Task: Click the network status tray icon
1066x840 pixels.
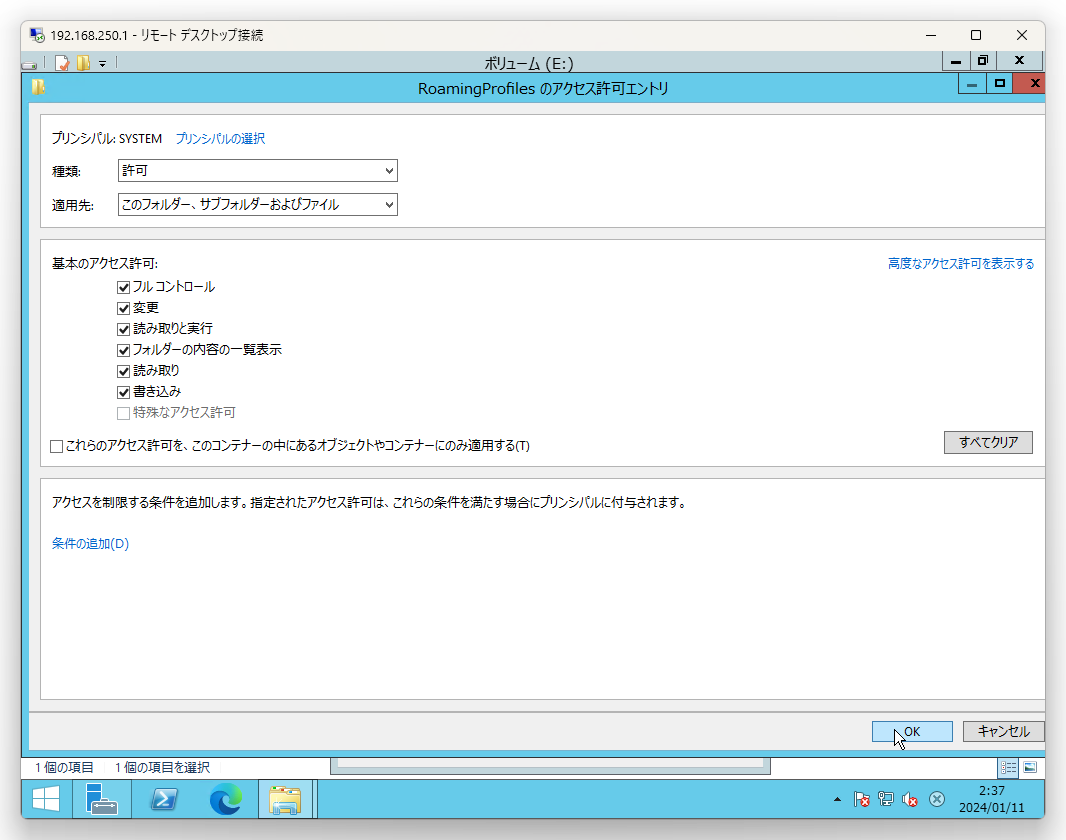Action: [886, 799]
